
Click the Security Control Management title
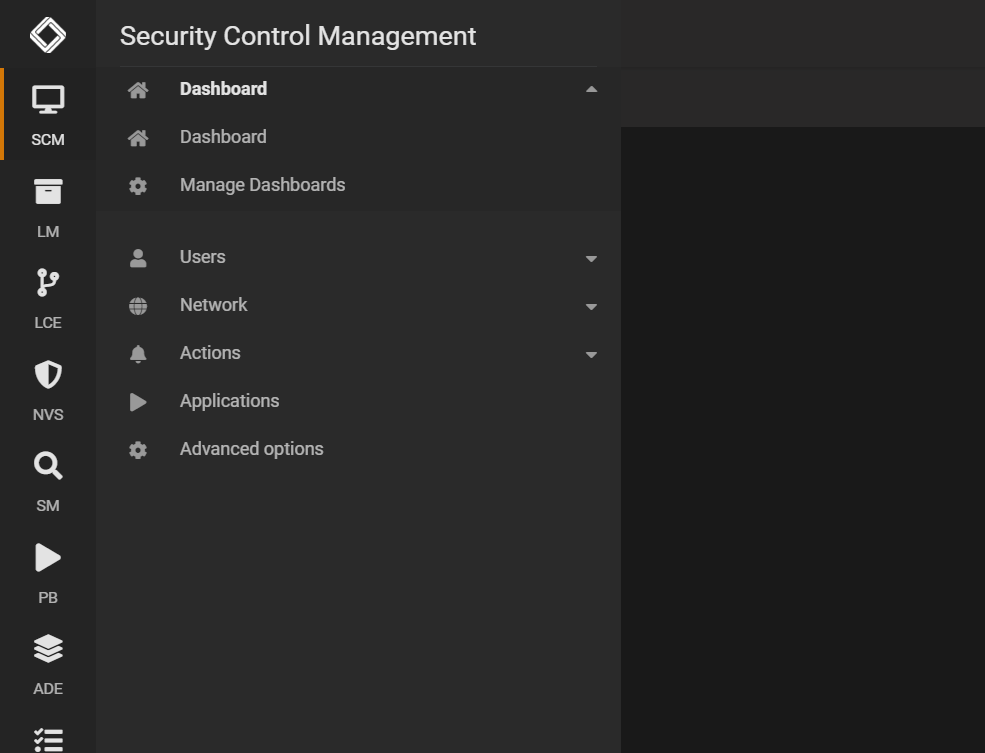click(298, 36)
